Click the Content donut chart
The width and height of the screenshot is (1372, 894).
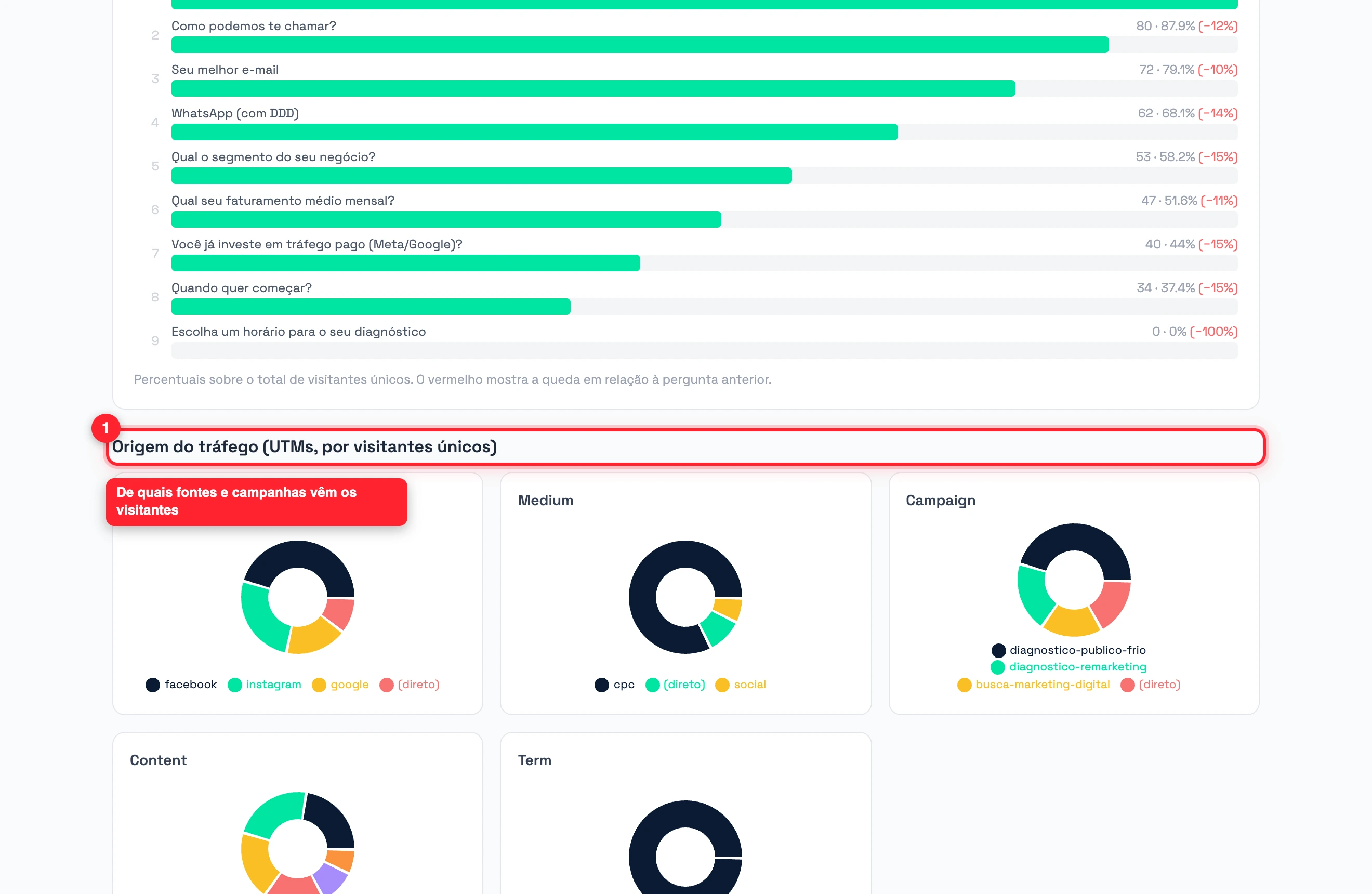tap(297, 843)
